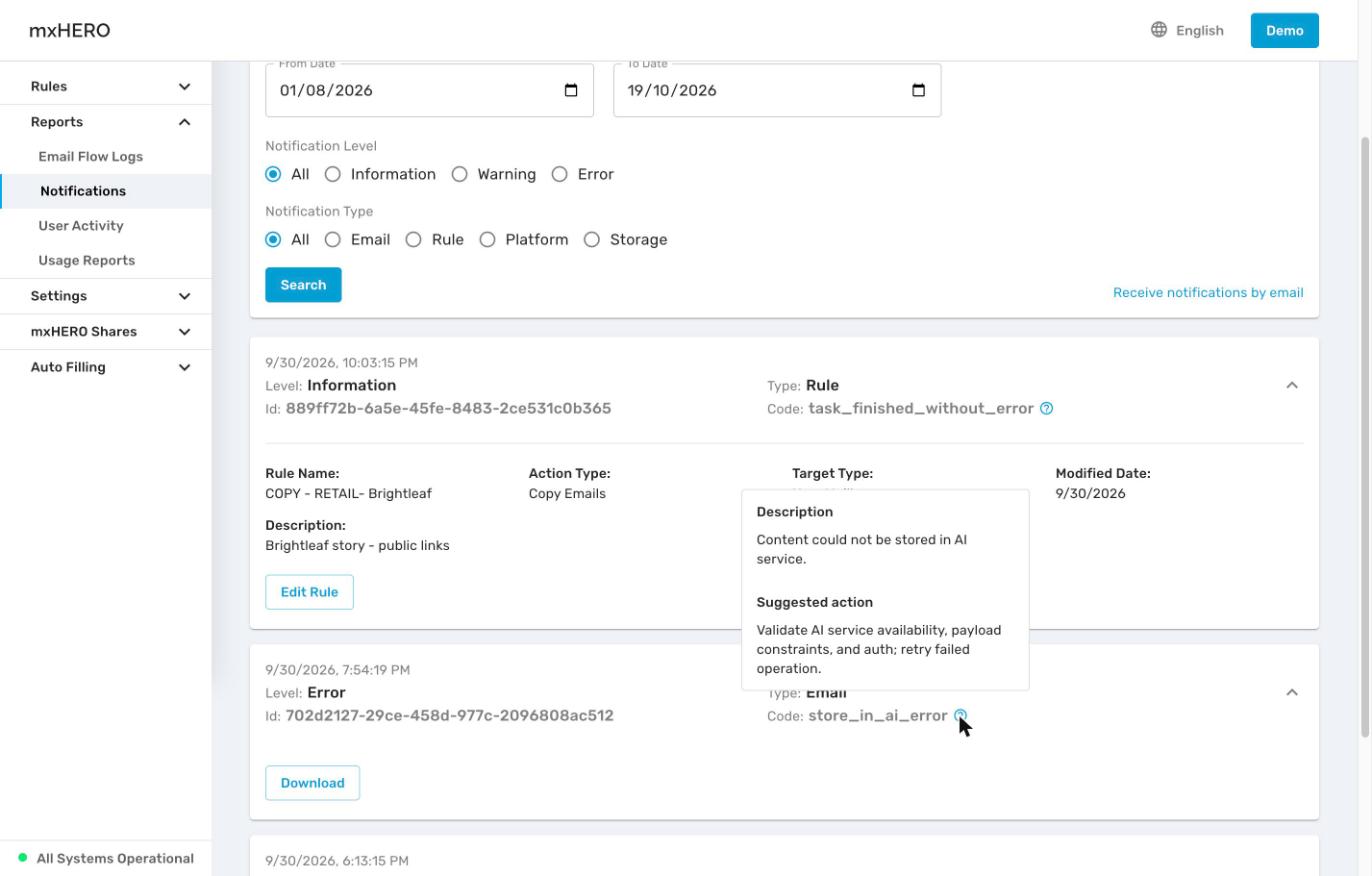
Task: Click help icon beside store_in_ai_error code
Action: point(961,715)
